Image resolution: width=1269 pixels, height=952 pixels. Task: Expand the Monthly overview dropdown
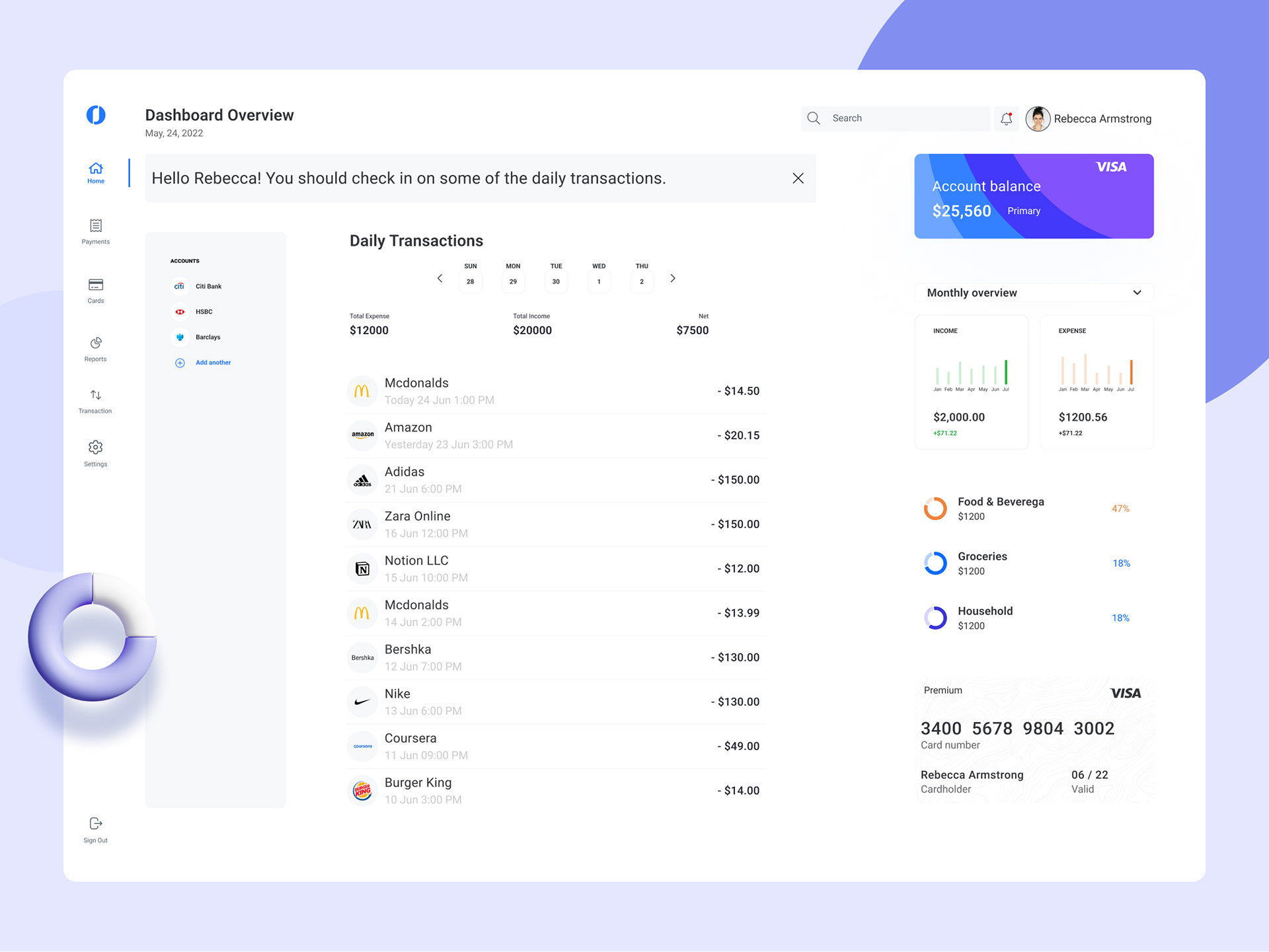(1137, 292)
